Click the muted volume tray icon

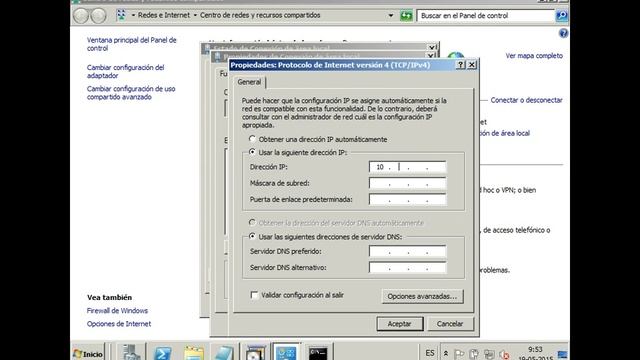coord(504,354)
